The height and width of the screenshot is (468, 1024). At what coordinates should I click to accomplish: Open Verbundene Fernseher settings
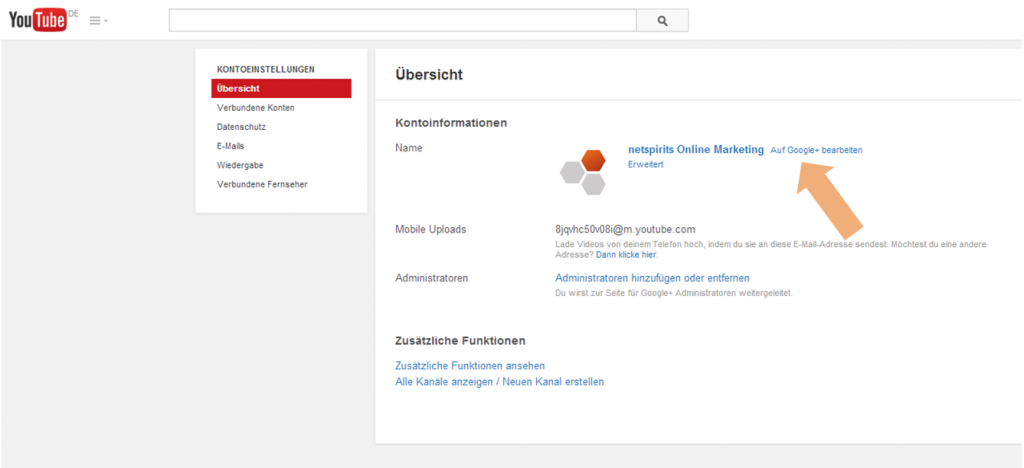262,184
